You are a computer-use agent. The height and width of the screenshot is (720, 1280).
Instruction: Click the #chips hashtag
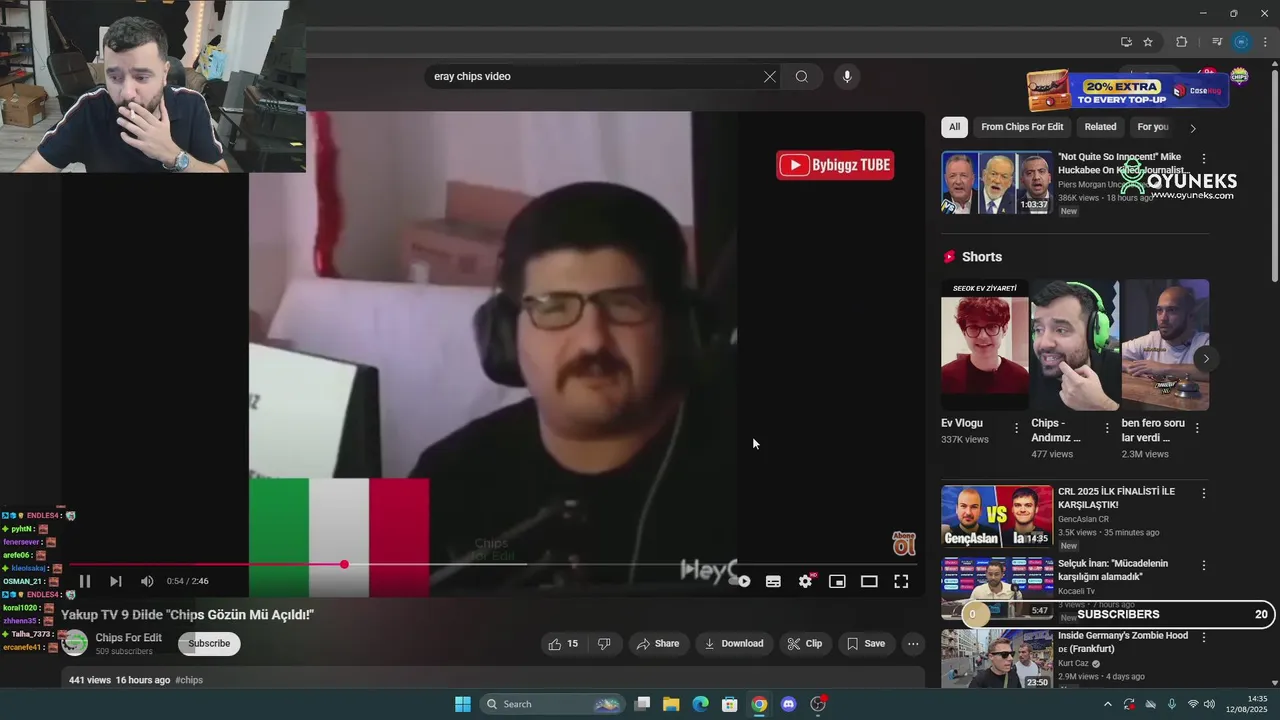tap(189, 680)
